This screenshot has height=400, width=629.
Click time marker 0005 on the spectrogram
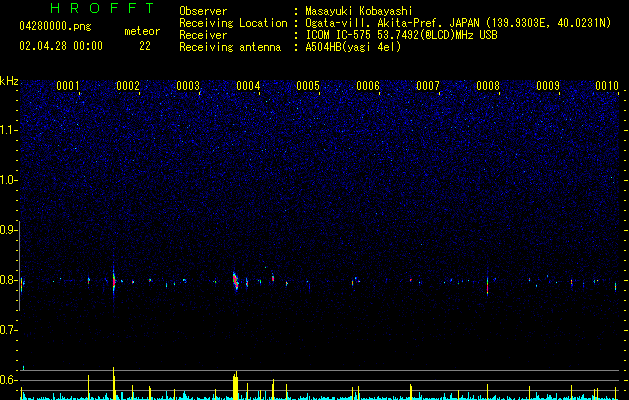pos(308,86)
